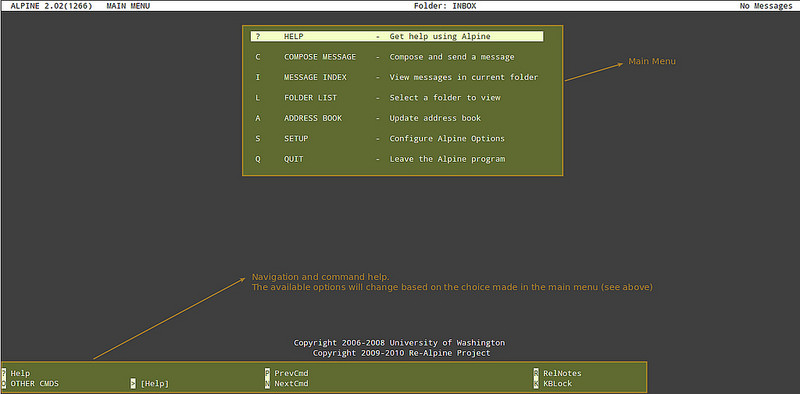Click the '>' key box beside [Help]
This screenshot has width=800, height=394.
(x=133, y=383)
